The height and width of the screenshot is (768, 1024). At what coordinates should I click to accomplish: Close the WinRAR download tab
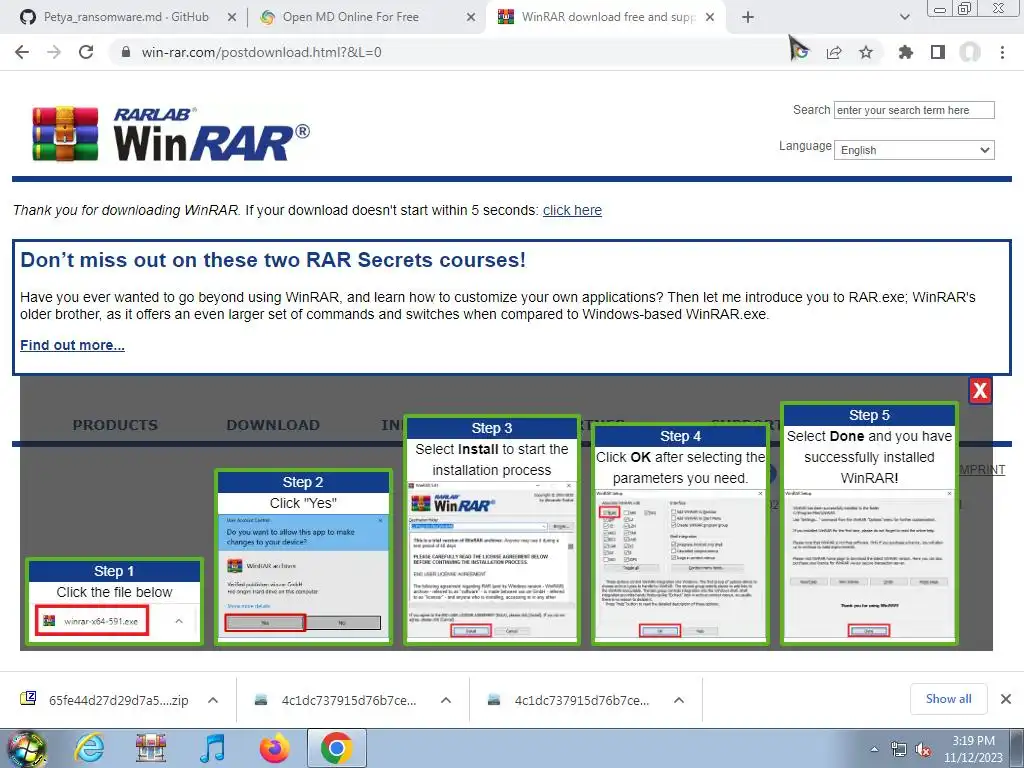click(x=711, y=18)
